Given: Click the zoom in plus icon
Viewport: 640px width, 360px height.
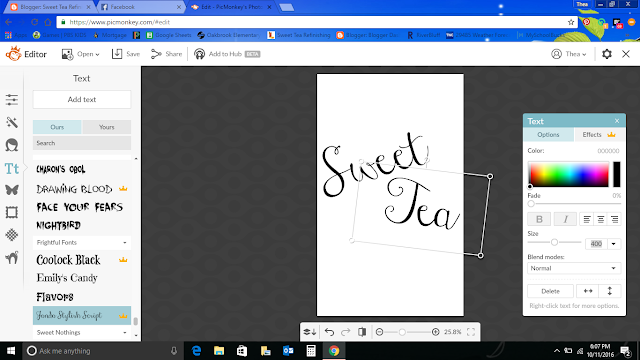Looking at the screenshot, I should click(436, 332).
